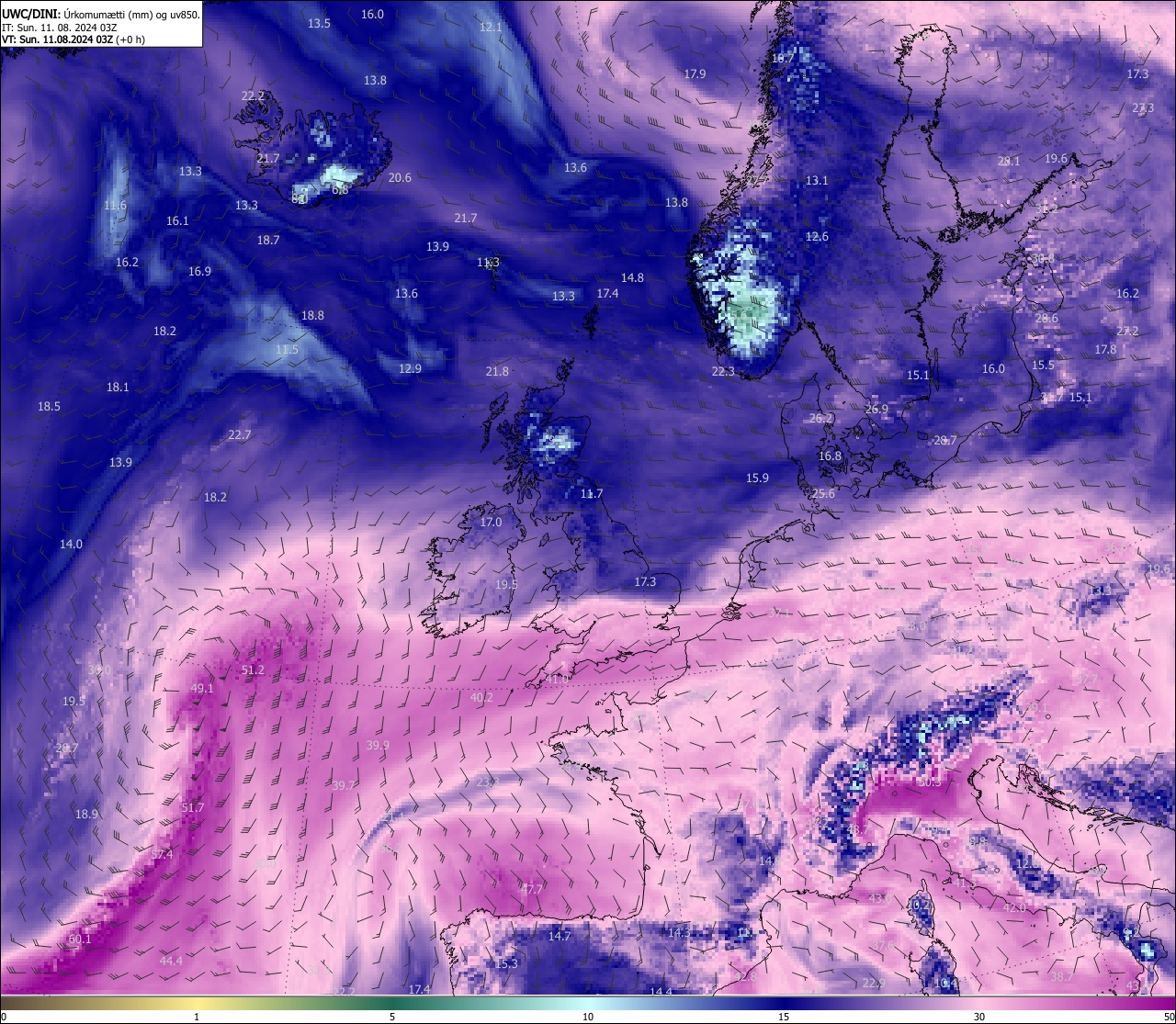Click the 22.3 value south of Norway
Image resolution: width=1176 pixels, height=1024 pixels.
[723, 372]
